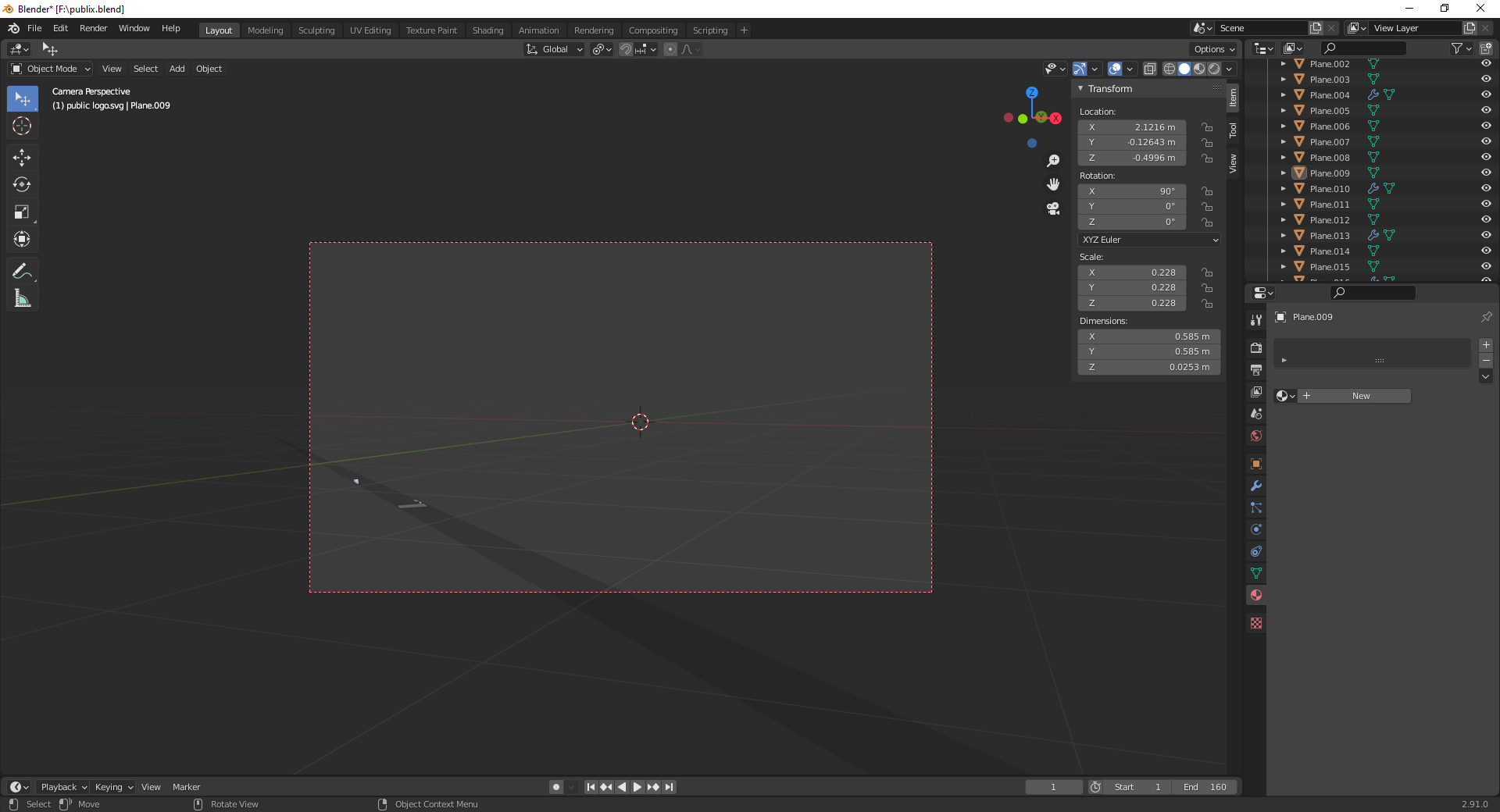Open the Playback dropdown

pyautogui.click(x=63, y=787)
